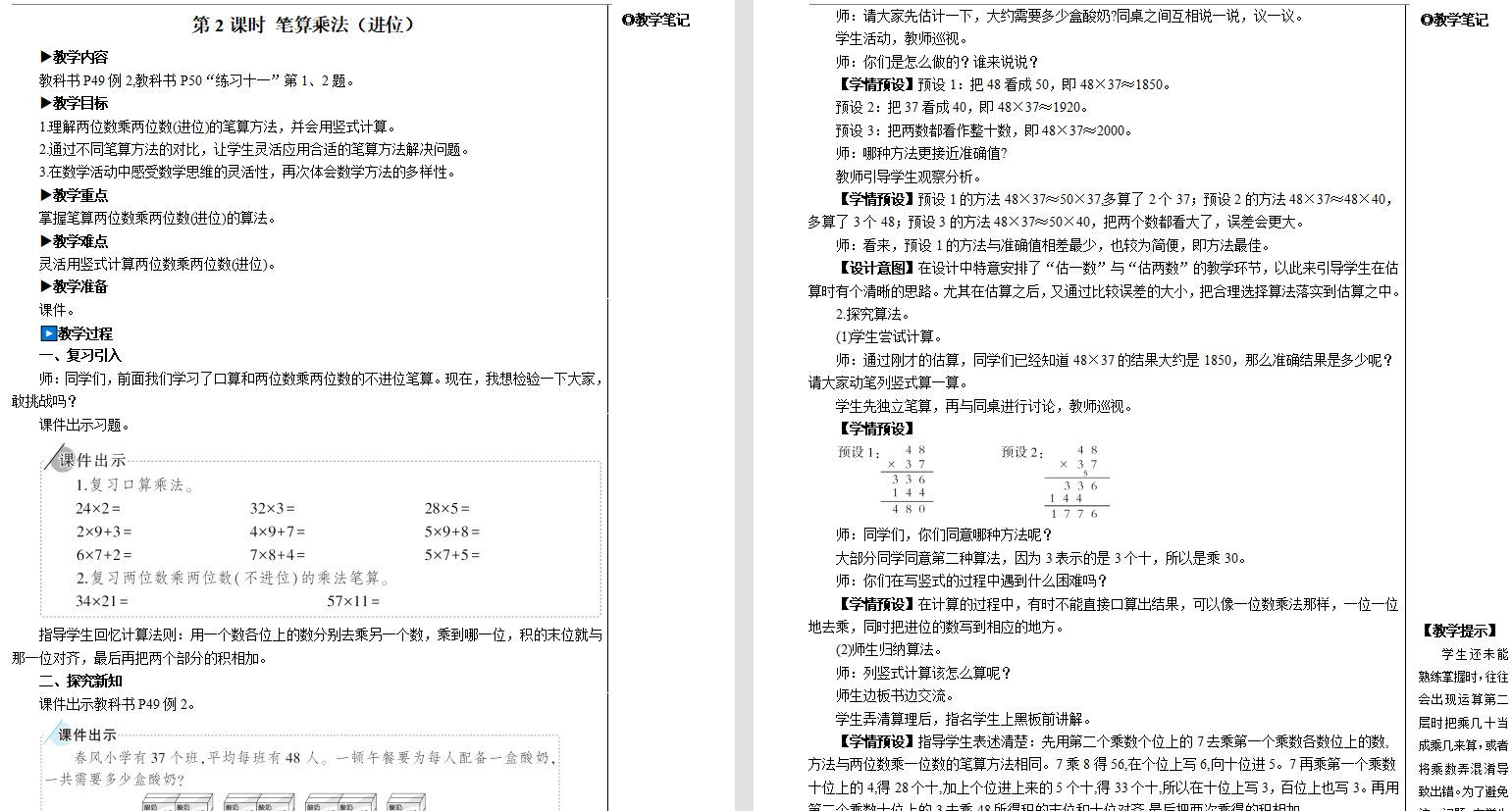Click the exercise 5×7+5=
This screenshot has height=811, width=1512.
point(452,555)
